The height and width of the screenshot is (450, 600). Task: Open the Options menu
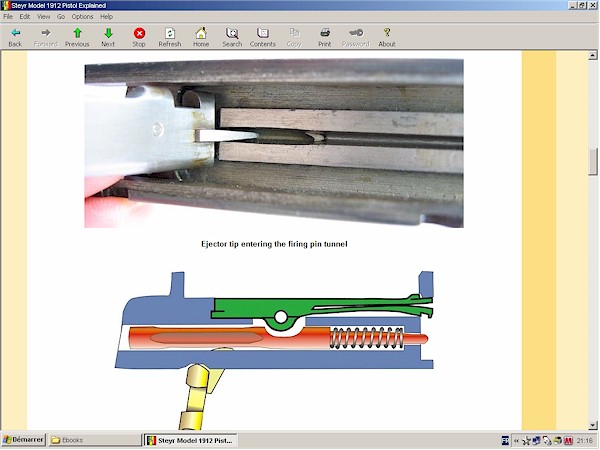pos(82,16)
